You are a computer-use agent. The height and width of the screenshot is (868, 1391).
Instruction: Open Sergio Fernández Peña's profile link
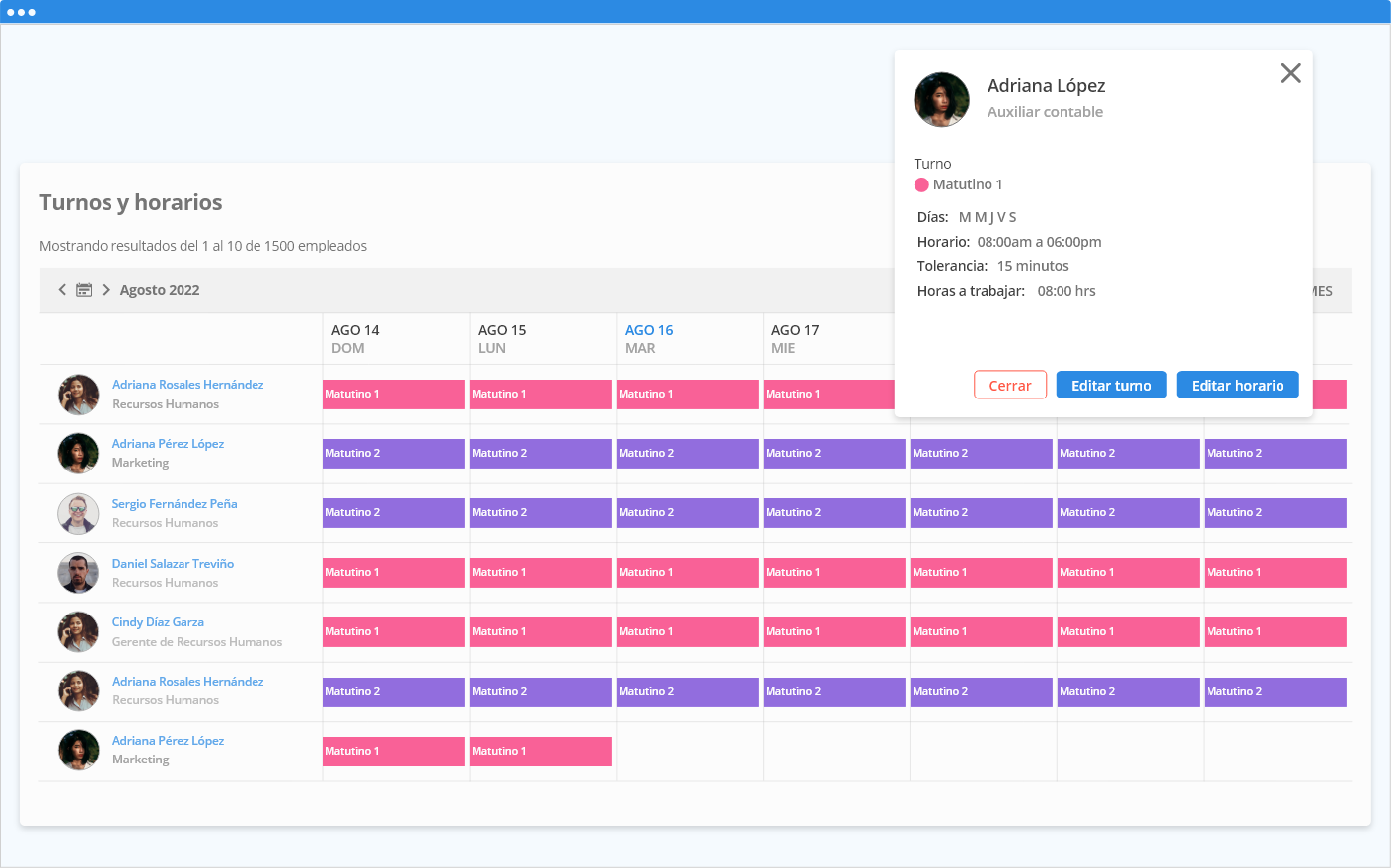(175, 504)
